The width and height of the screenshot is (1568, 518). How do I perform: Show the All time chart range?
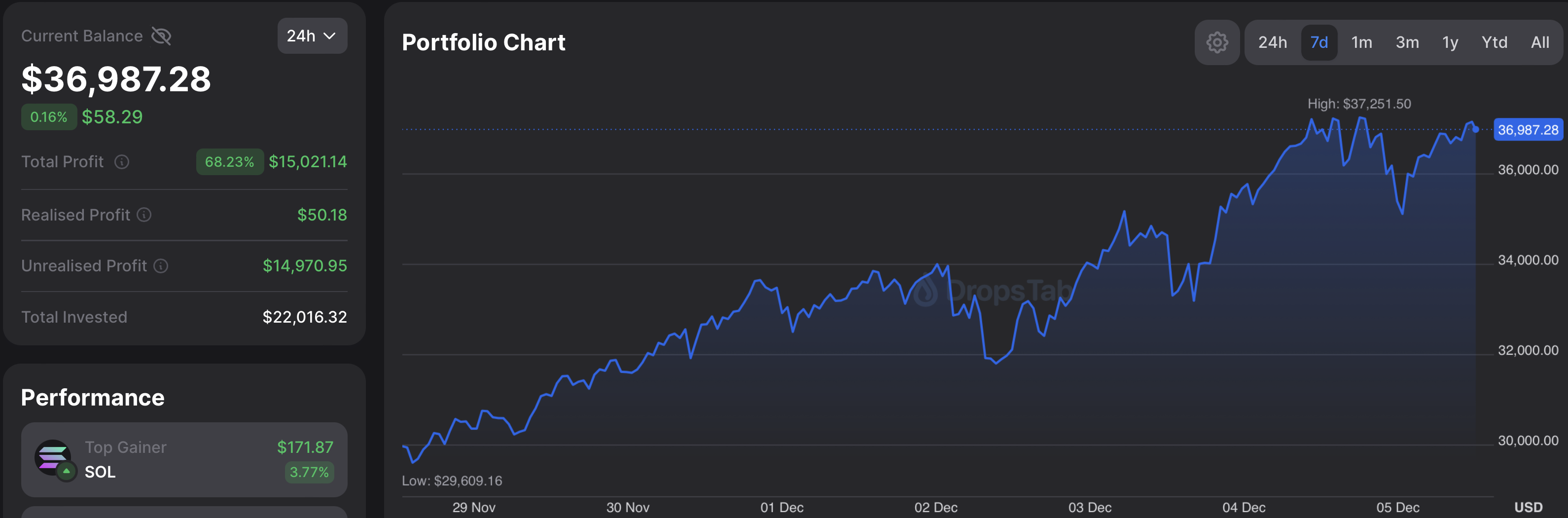[x=1540, y=42]
